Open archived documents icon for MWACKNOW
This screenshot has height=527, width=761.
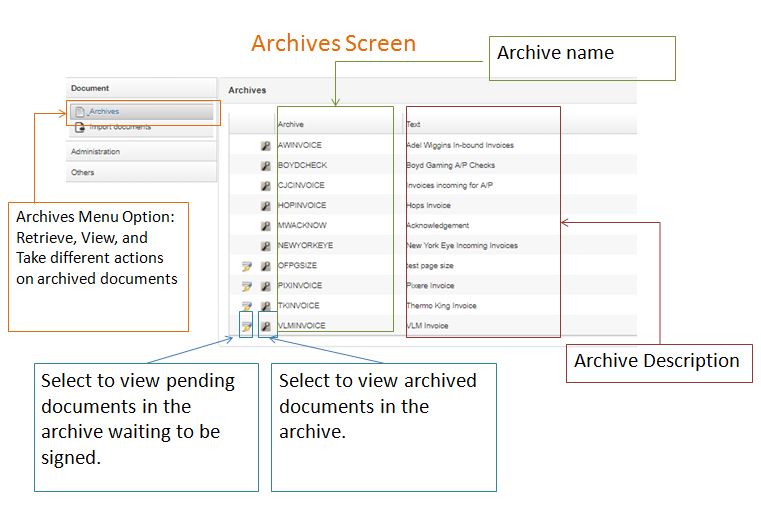266,225
